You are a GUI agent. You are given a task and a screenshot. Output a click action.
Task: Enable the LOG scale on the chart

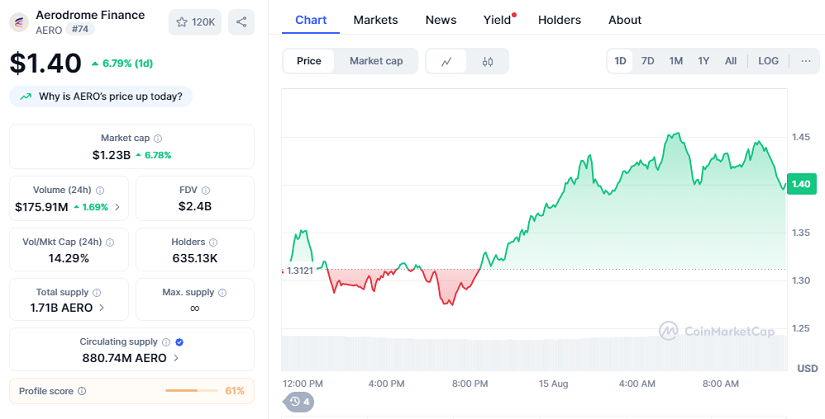click(768, 61)
